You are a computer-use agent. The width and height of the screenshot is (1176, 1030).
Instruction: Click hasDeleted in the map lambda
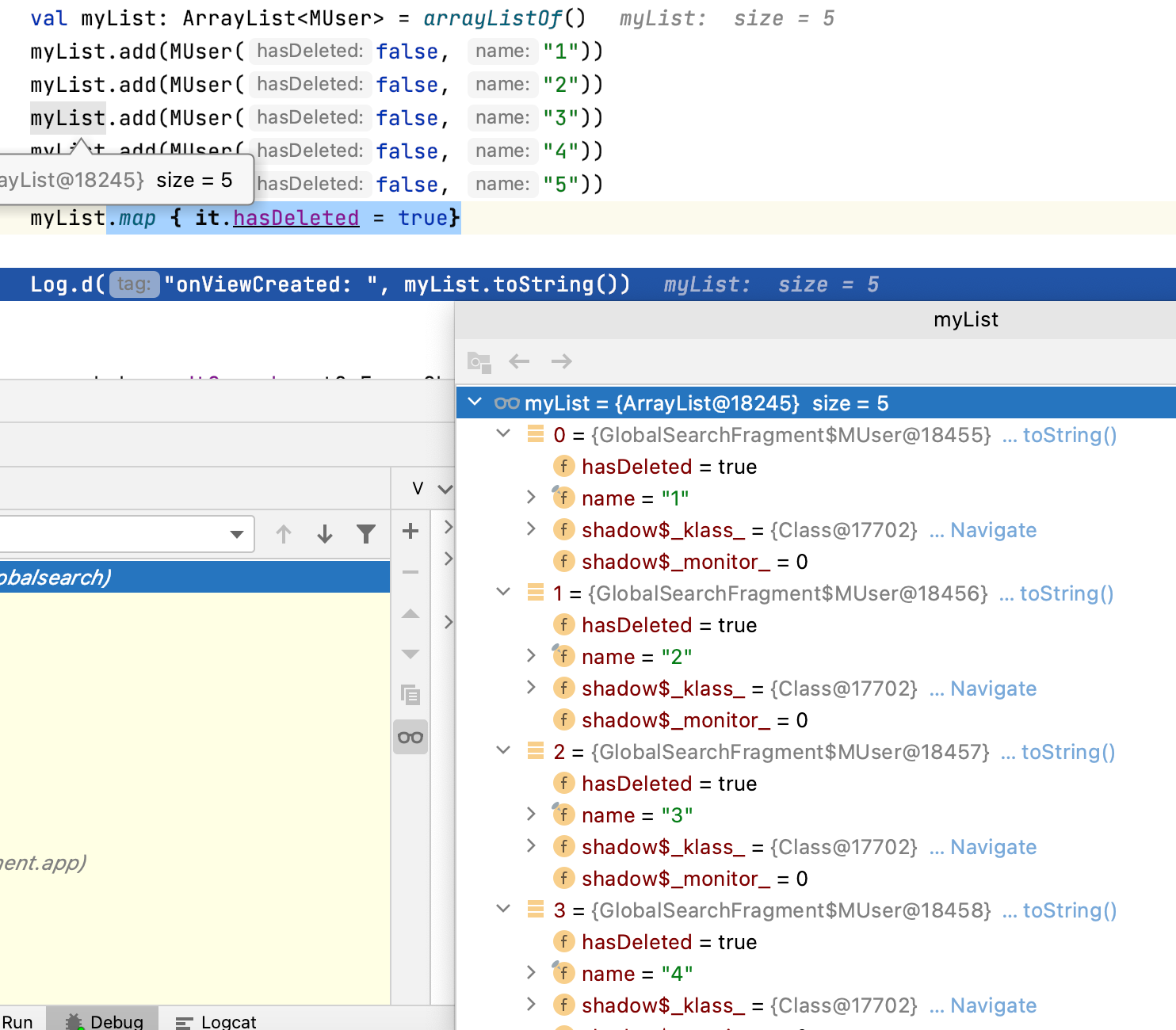tap(296, 218)
